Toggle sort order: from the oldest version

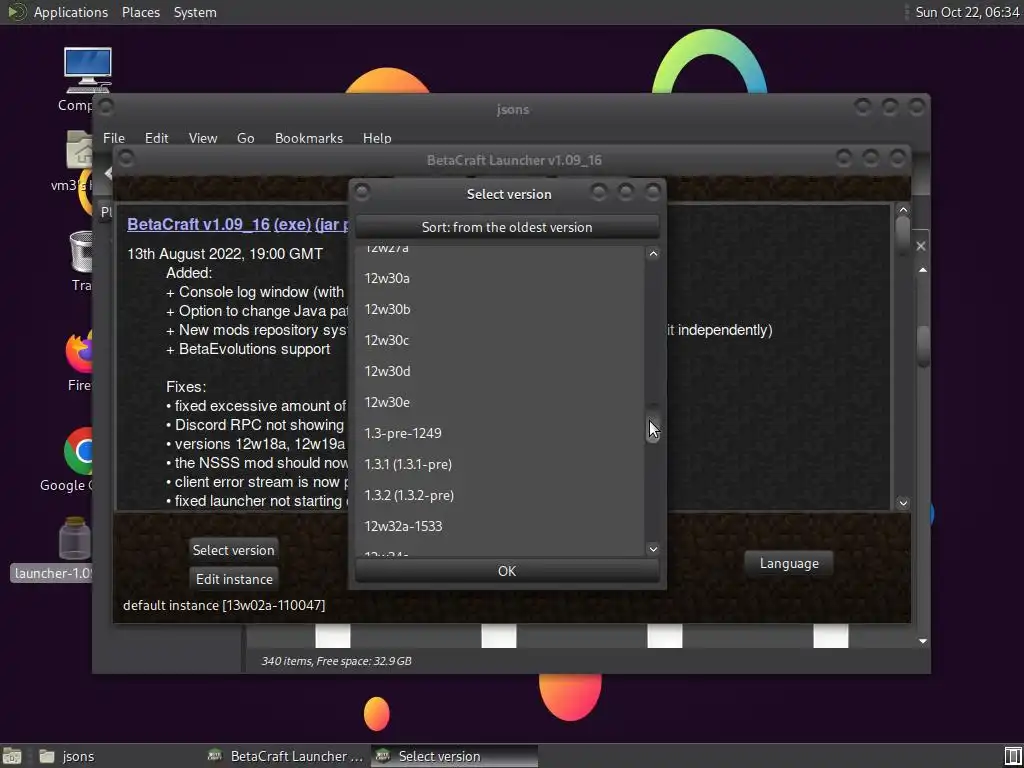pyautogui.click(x=507, y=227)
